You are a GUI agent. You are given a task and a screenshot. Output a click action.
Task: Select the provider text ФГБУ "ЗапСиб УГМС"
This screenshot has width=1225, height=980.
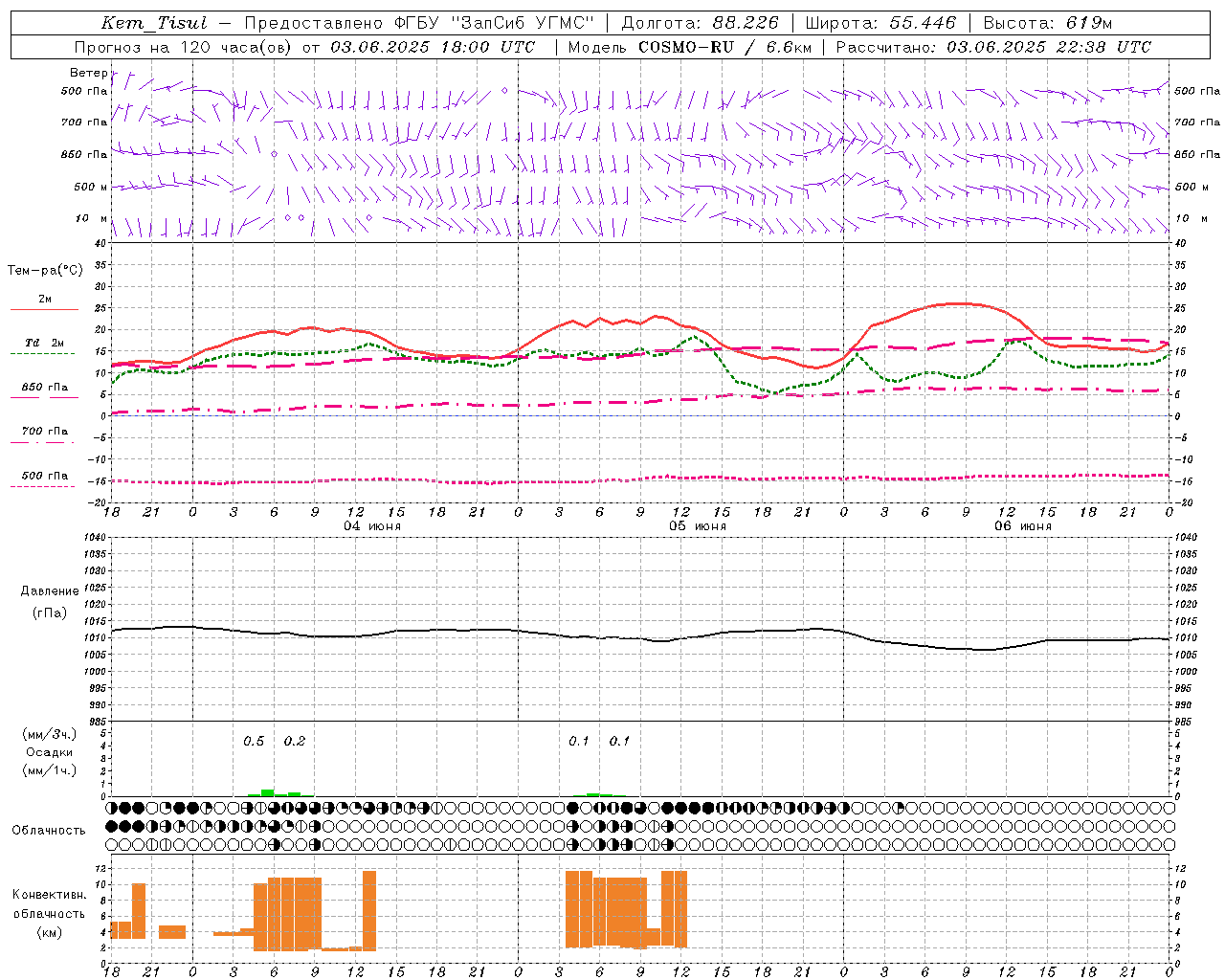(x=493, y=23)
